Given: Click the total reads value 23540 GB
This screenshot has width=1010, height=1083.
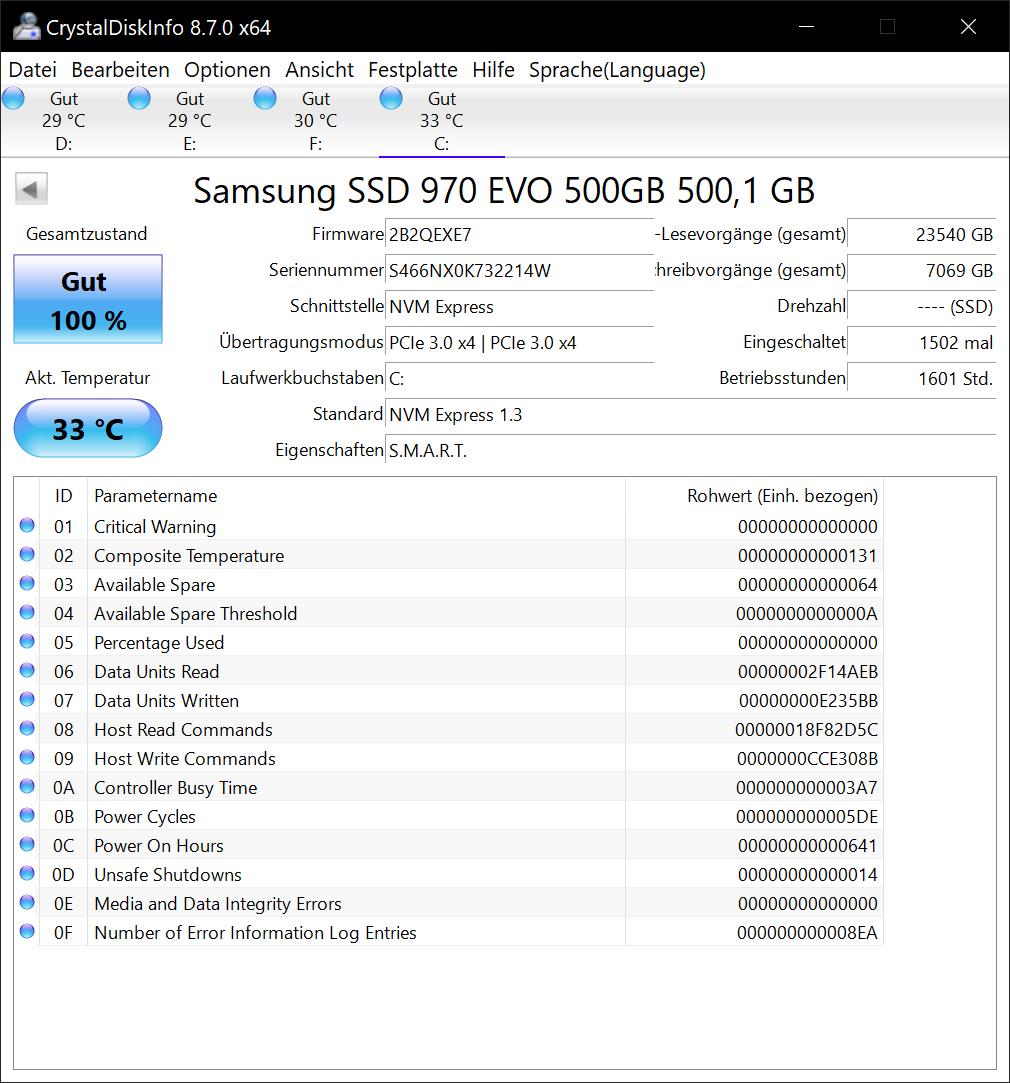Looking at the screenshot, I should click(922, 235).
